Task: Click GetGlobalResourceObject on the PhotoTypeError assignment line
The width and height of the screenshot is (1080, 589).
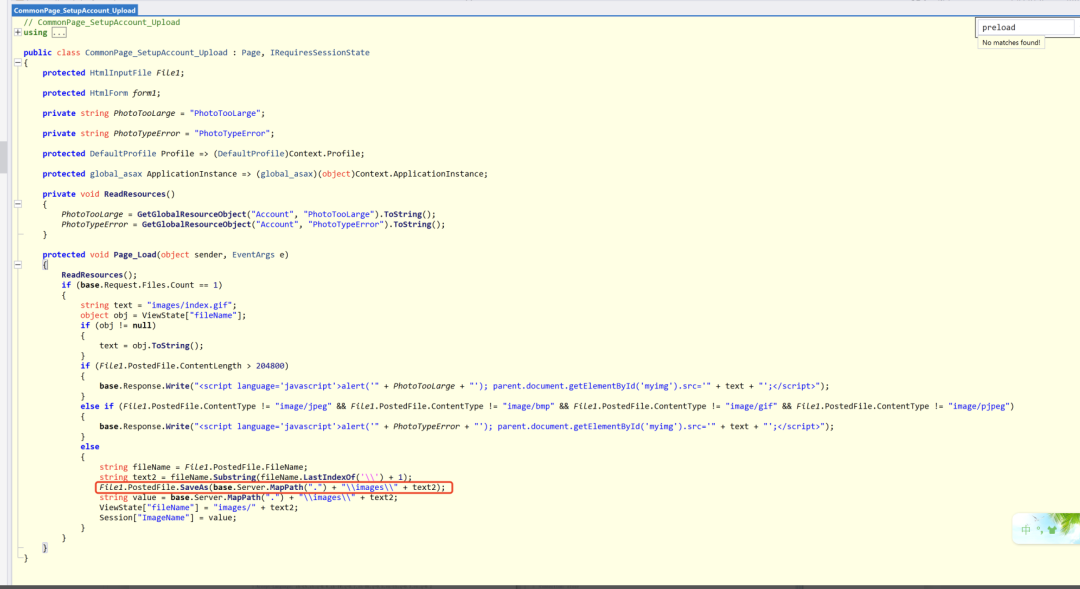Action: click(x=196, y=225)
